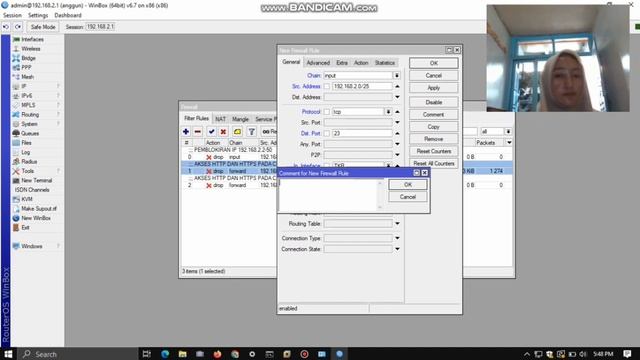Expand the P2P field arrow
Viewport: 640px width, 360px height.
(397, 155)
